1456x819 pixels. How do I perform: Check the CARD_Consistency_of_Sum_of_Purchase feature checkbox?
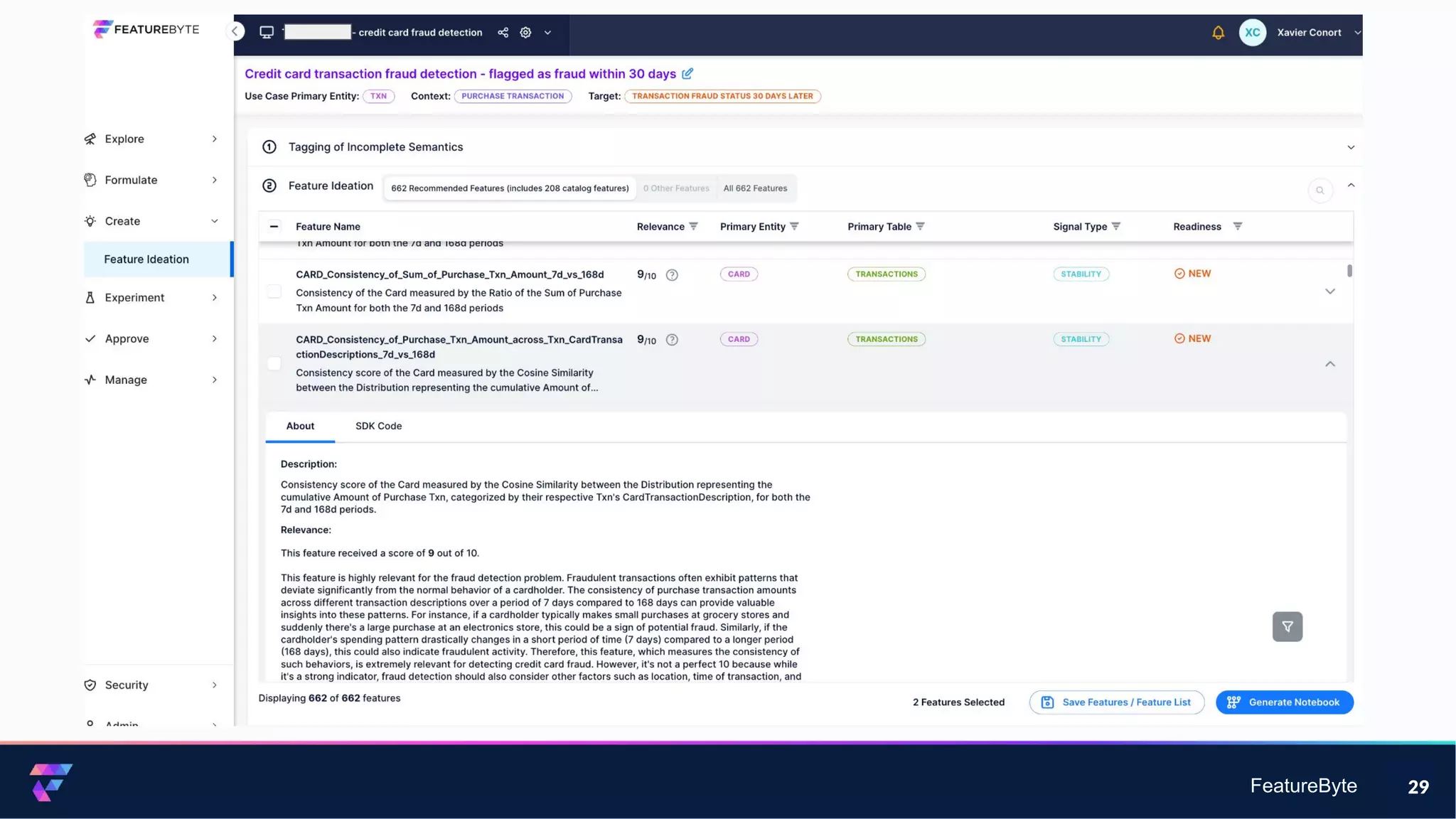(x=274, y=291)
